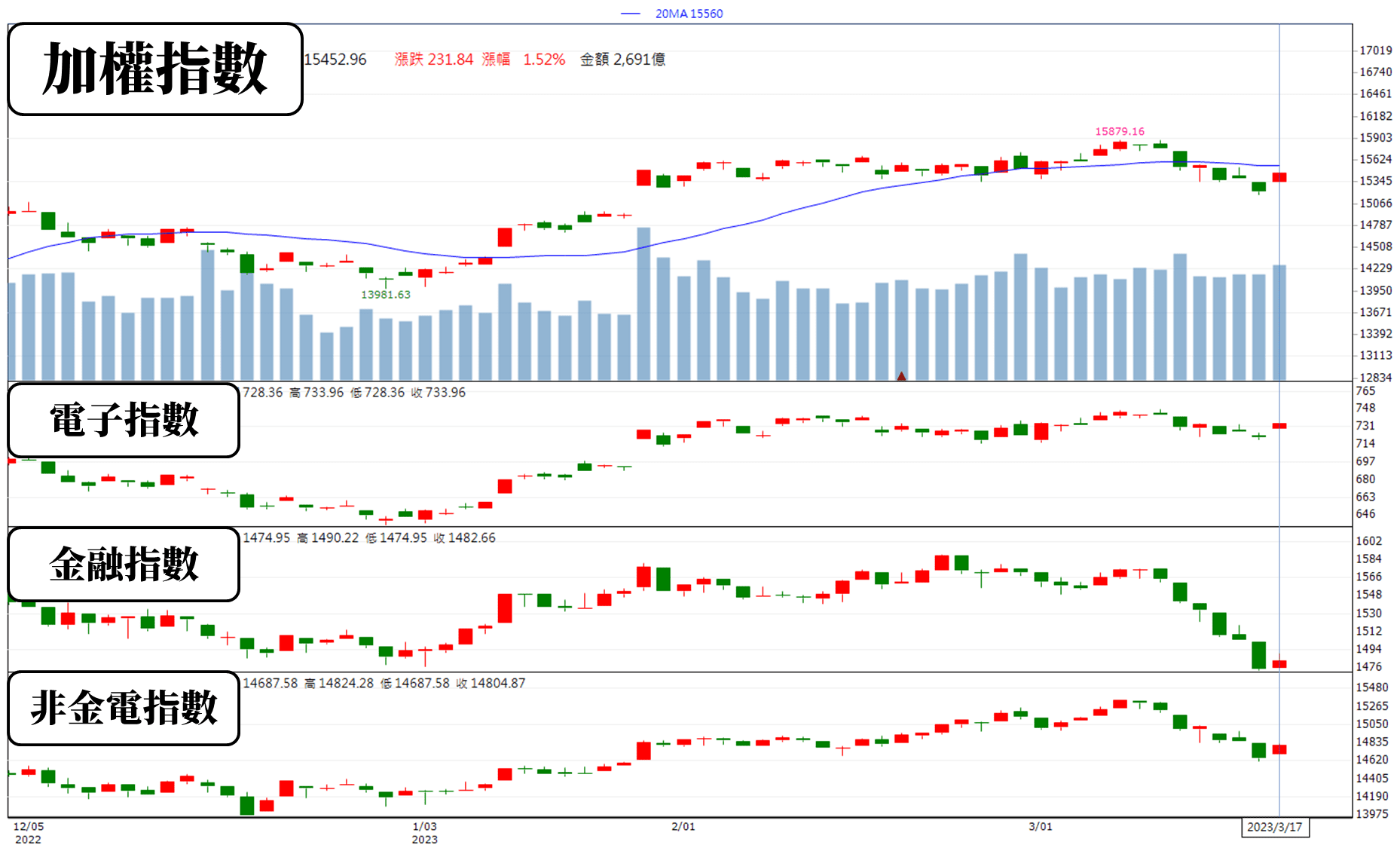The width and height of the screenshot is (1400, 848).
Task: Click the 12/05 2022 date axis label
Action: point(29,833)
